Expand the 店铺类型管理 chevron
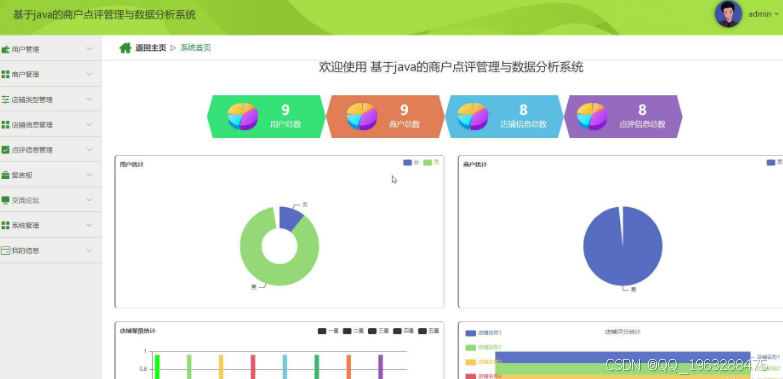 point(89,99)
